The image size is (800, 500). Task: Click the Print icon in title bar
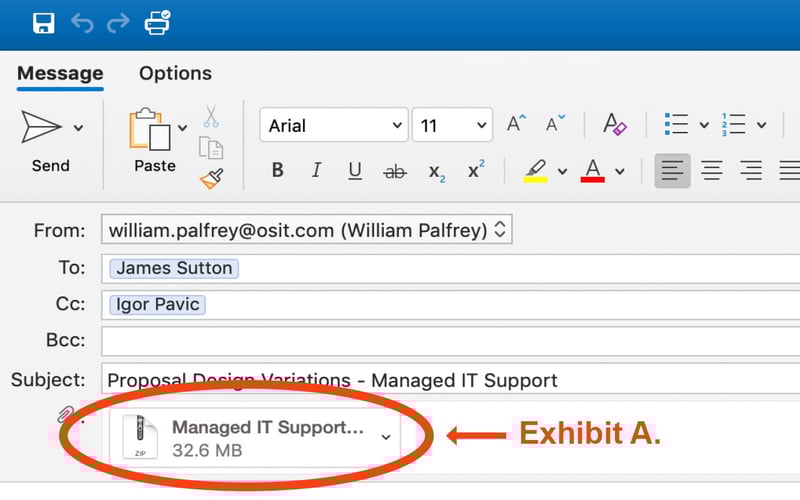(158, 23)
